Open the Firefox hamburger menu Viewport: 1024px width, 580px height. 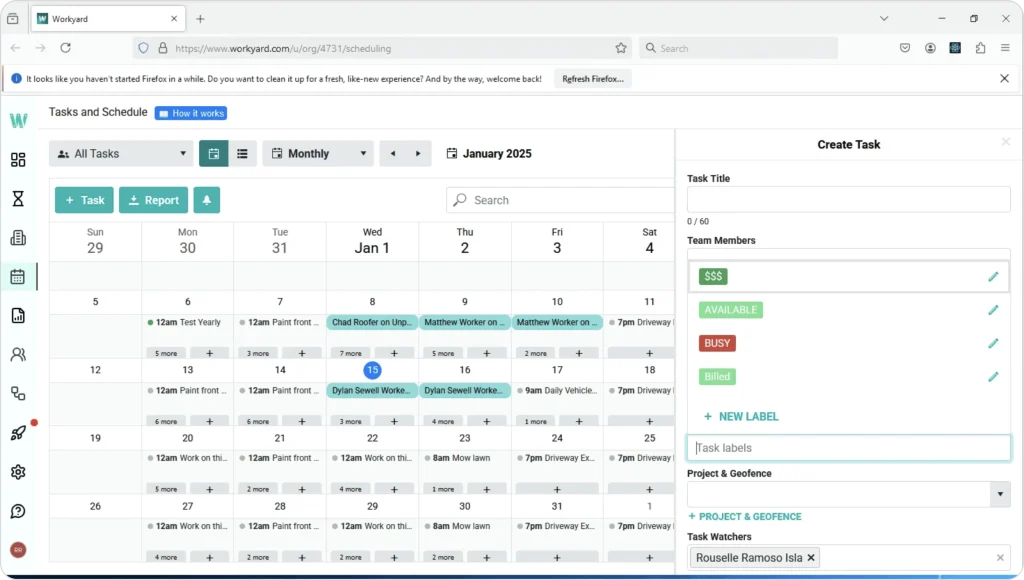[1005, 47]
